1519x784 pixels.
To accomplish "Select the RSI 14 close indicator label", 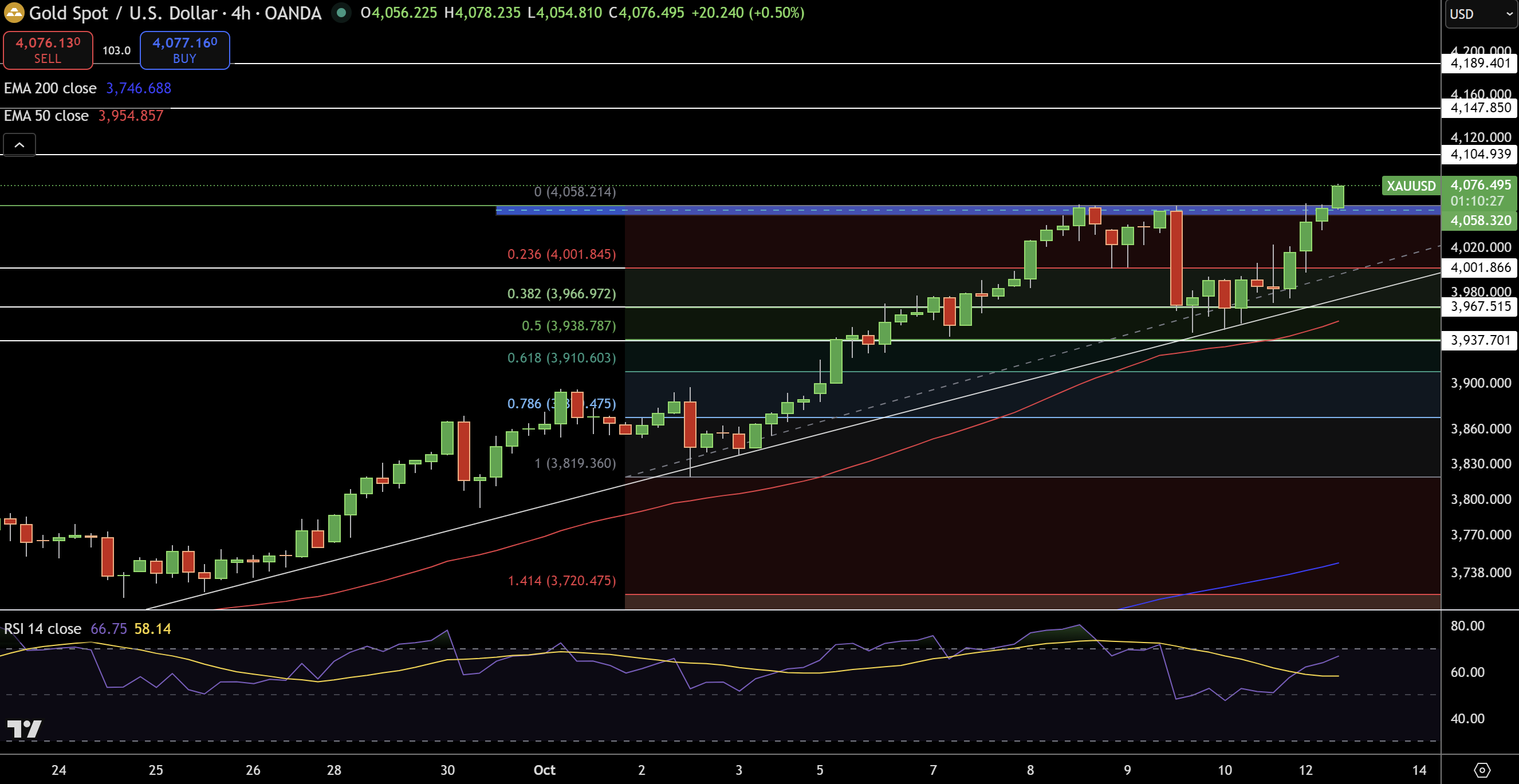I will [x=42, y=629].
